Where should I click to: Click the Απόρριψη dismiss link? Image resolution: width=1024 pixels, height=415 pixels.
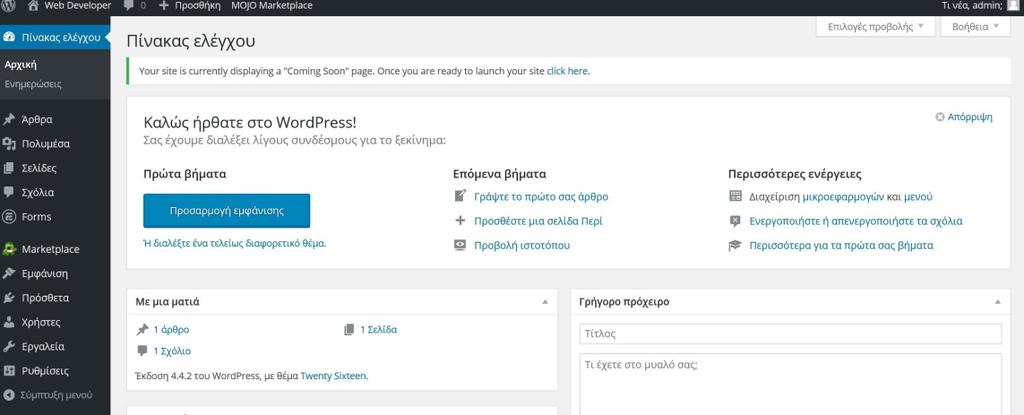click(x=970, y=117)
